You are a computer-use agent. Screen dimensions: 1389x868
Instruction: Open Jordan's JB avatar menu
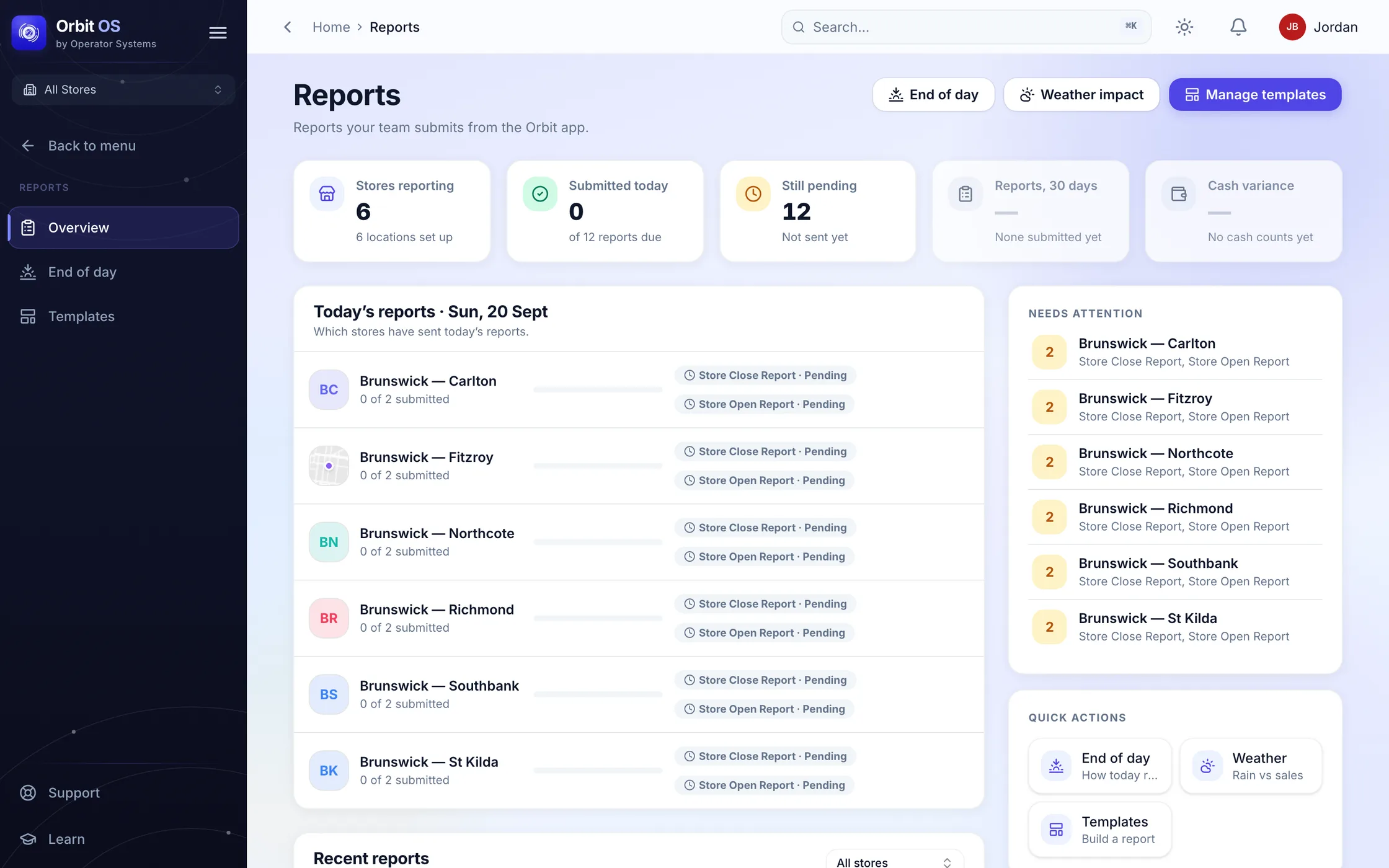(1292, 27)
